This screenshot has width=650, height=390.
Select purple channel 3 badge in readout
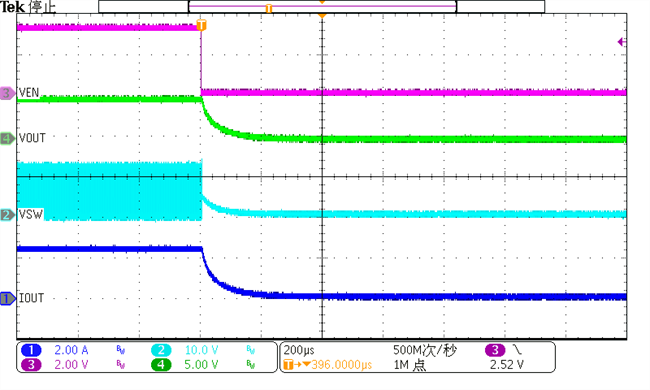tap(31, 365)
